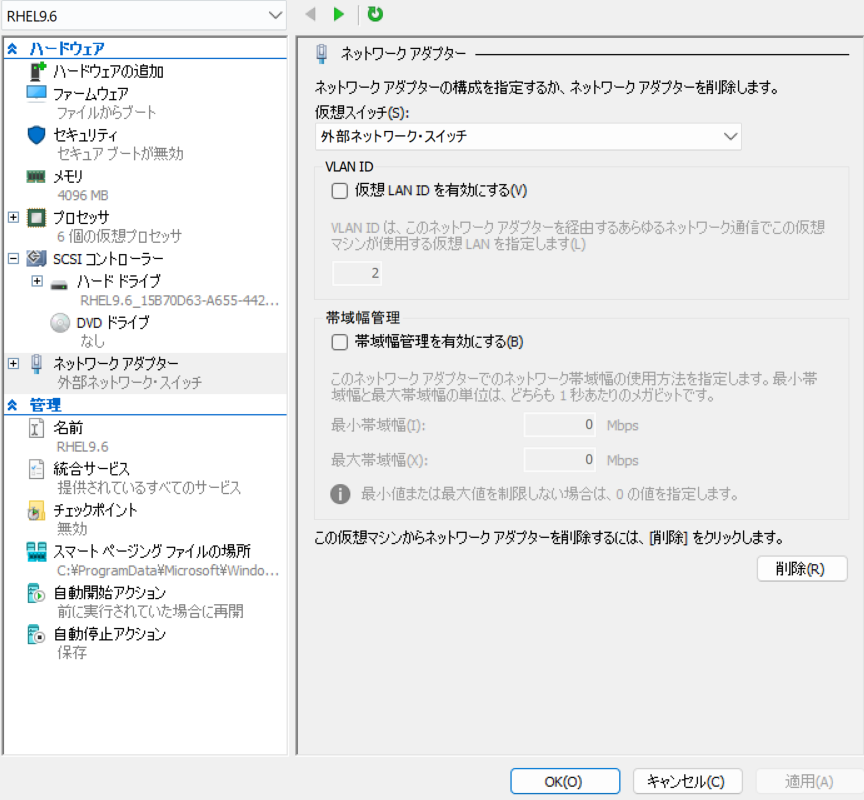The height and width of the screenshot is (800, 864).
Task: Click the grayed back arrow icon
Action: pyautogui.click(x=310, y=14)
